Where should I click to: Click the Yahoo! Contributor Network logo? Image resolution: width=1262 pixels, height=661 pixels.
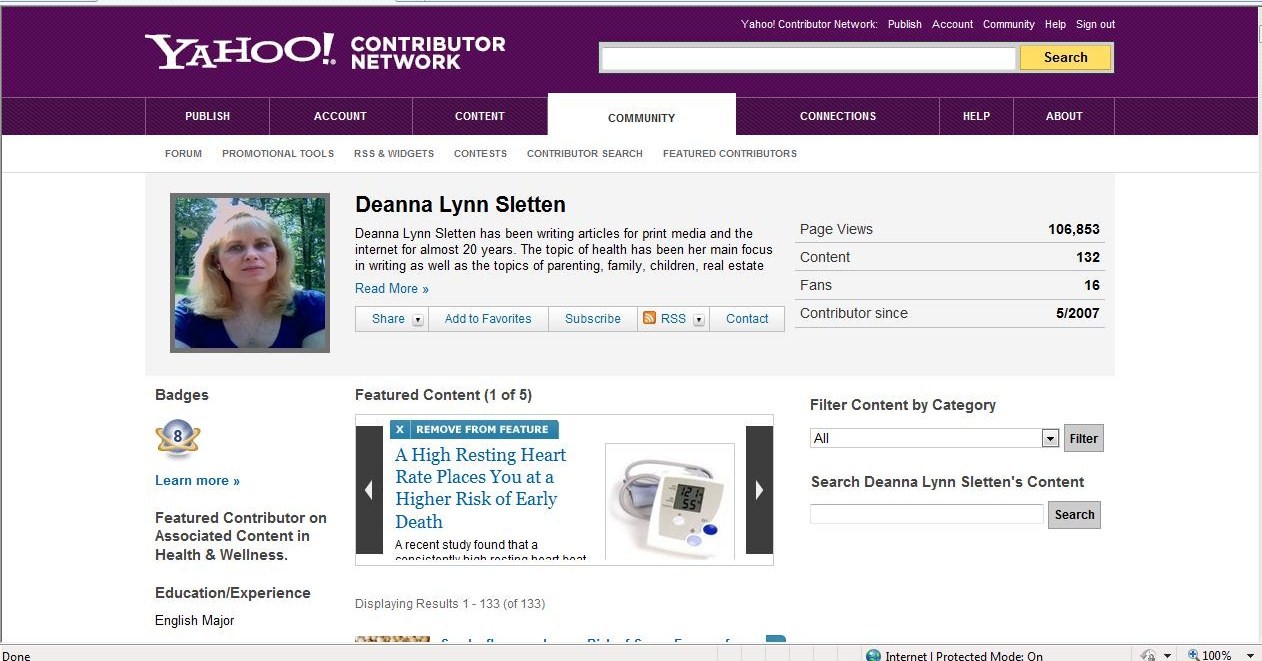point(325,52)
